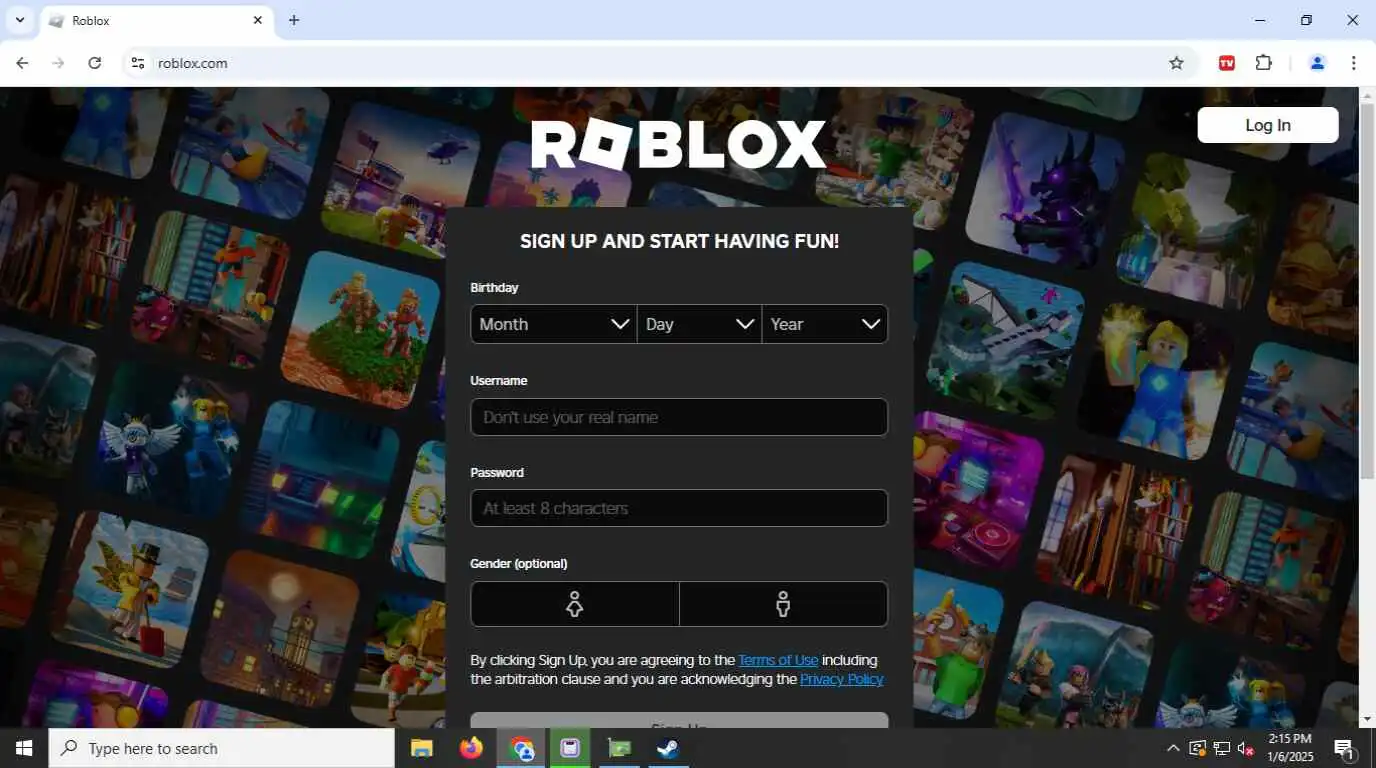Bookmark this page with the star icon
Screen dimensions: 1376x768
pyautogui.click(x=1177, y=63)
